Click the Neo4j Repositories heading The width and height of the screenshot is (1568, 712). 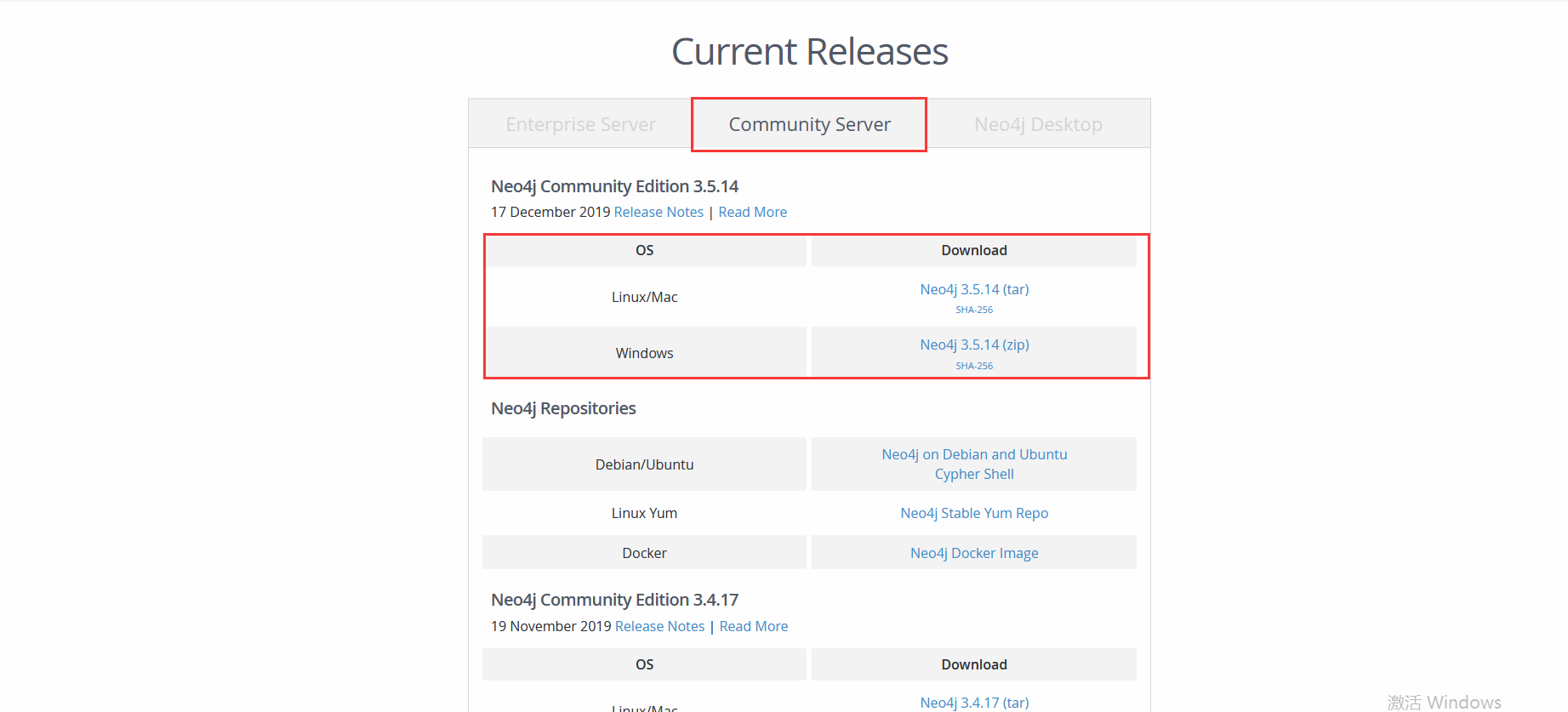[x=563, y=408]
